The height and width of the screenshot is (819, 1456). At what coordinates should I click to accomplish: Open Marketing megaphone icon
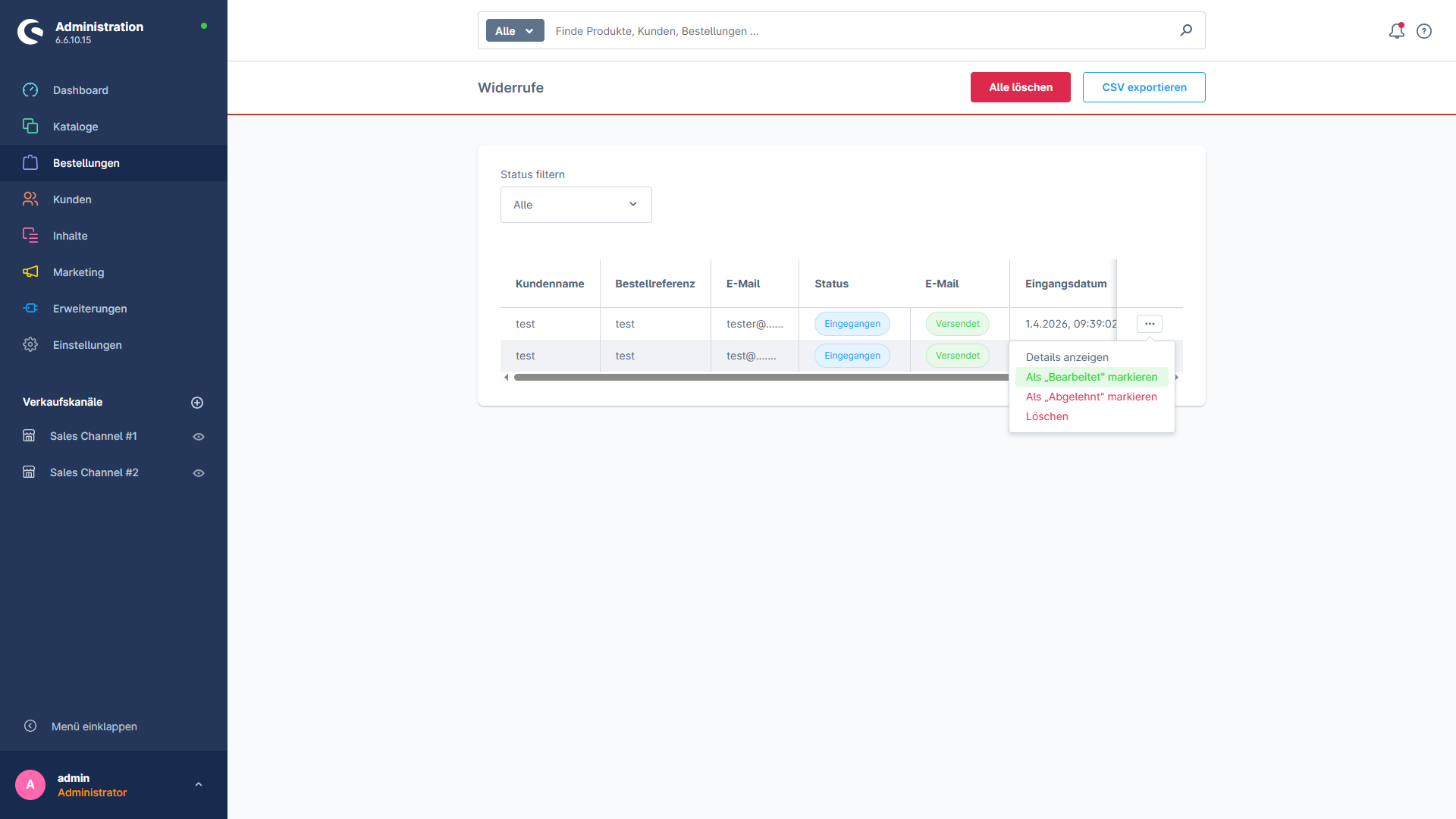tap(30, 272)
